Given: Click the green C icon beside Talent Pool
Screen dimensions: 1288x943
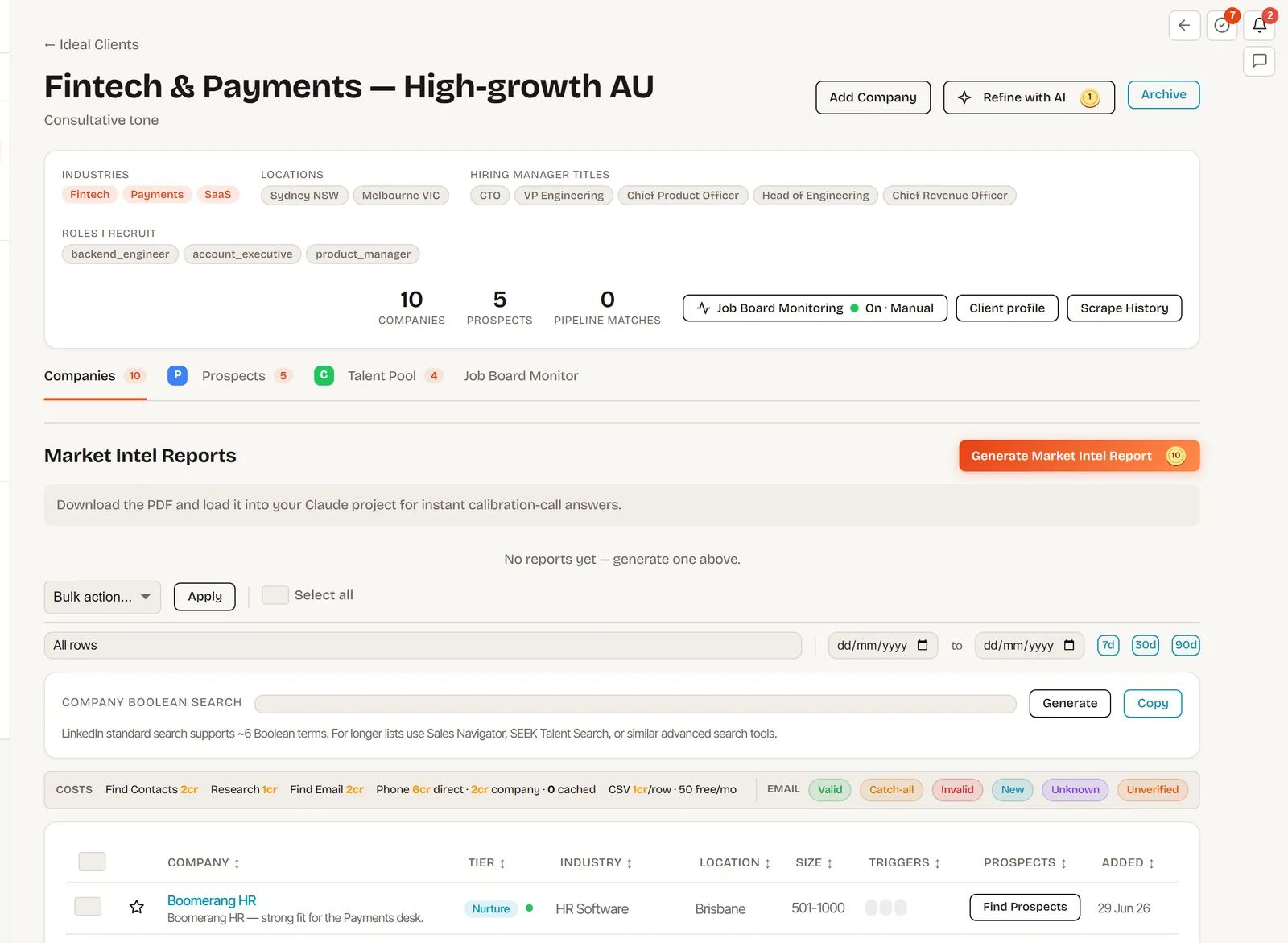Looking at the screenshot, I should (x=324, y=375).
